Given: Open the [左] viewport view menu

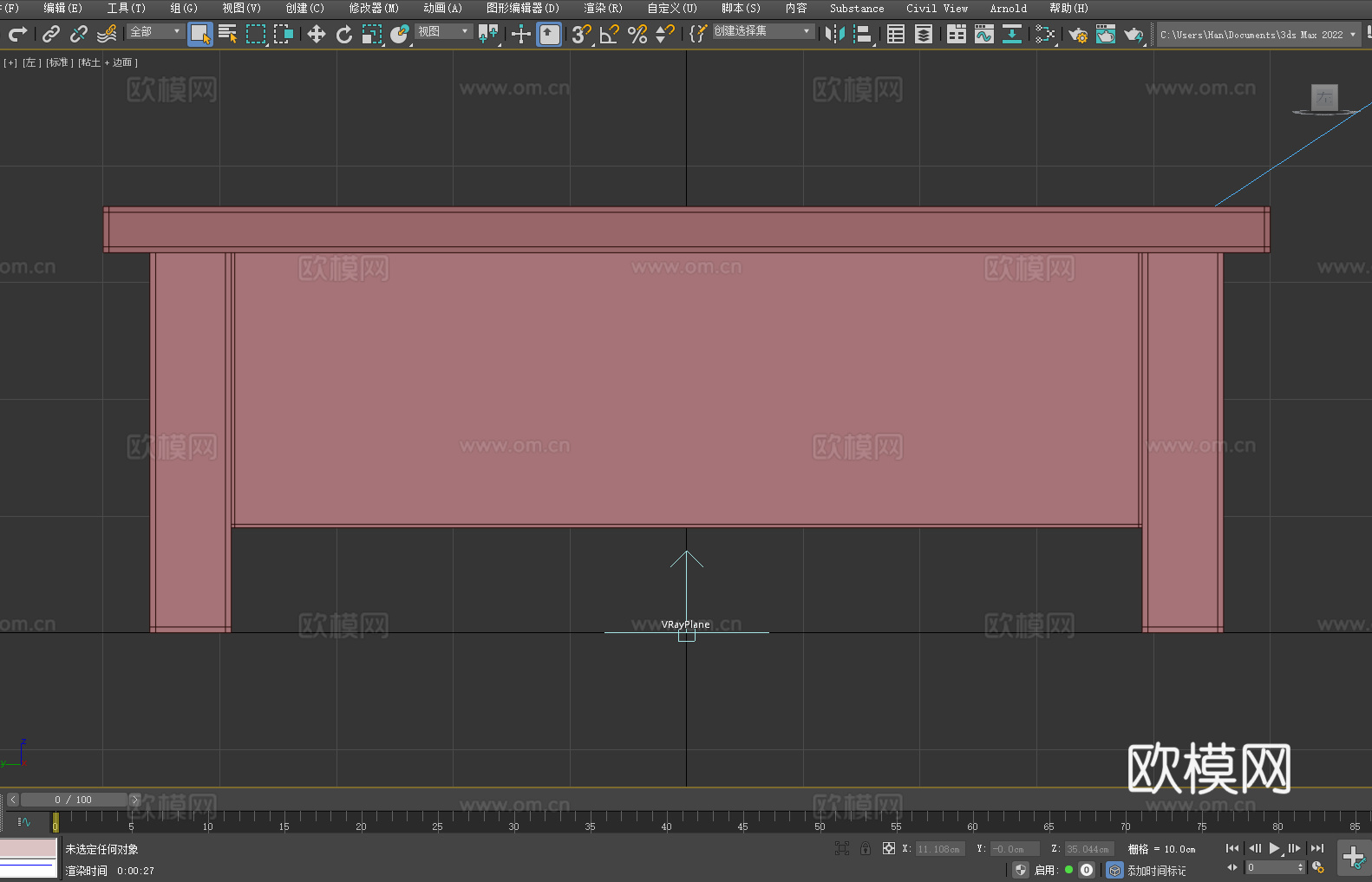Looking at the screenshot, I should click(x=32, y=62).
